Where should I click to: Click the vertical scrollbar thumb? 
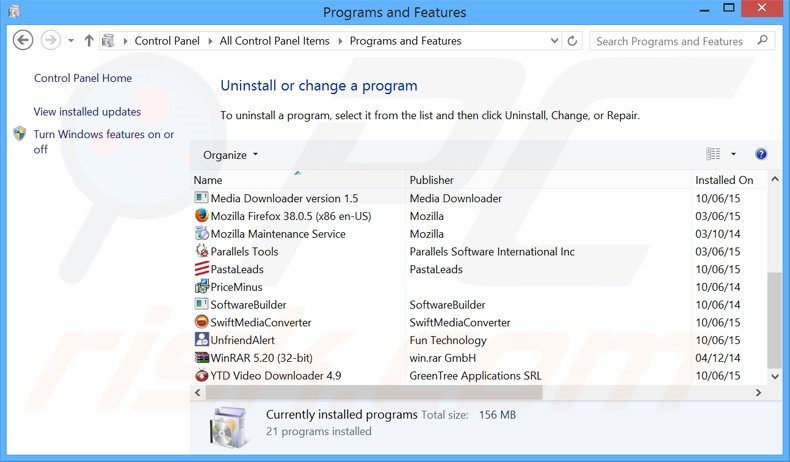click(x=774, y=320)
